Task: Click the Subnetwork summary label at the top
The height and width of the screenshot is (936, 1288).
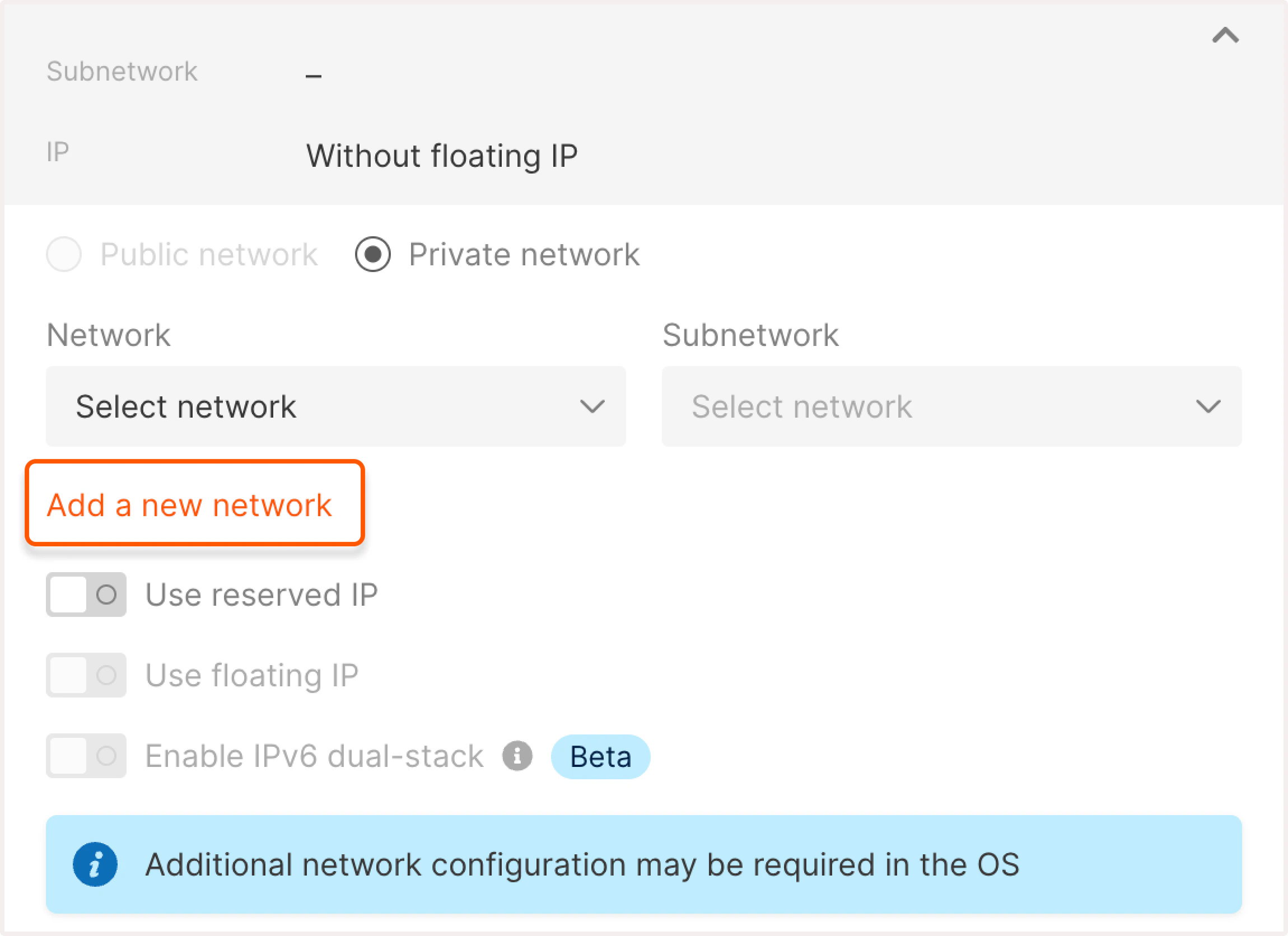Action: pyautogui.click(x=122, y=71)
